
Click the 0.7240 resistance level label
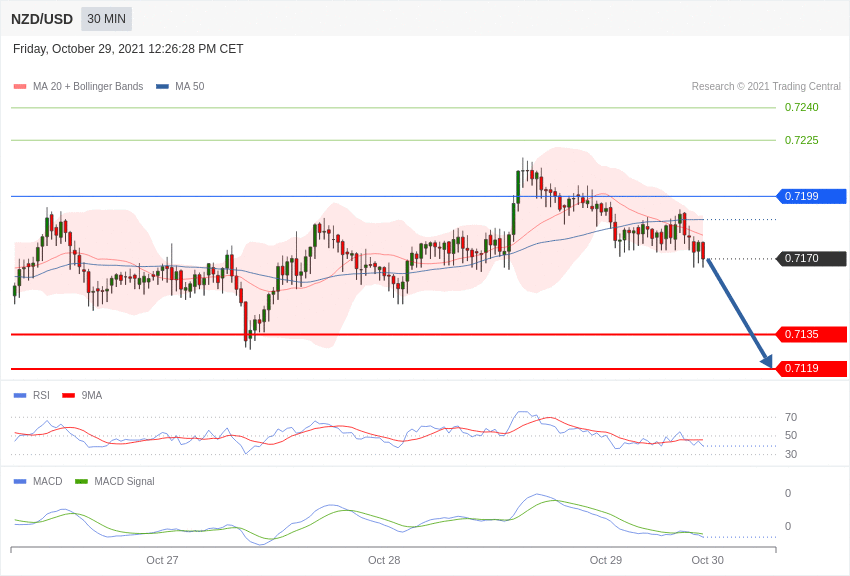pyautogui.click(x=801, y=107)
